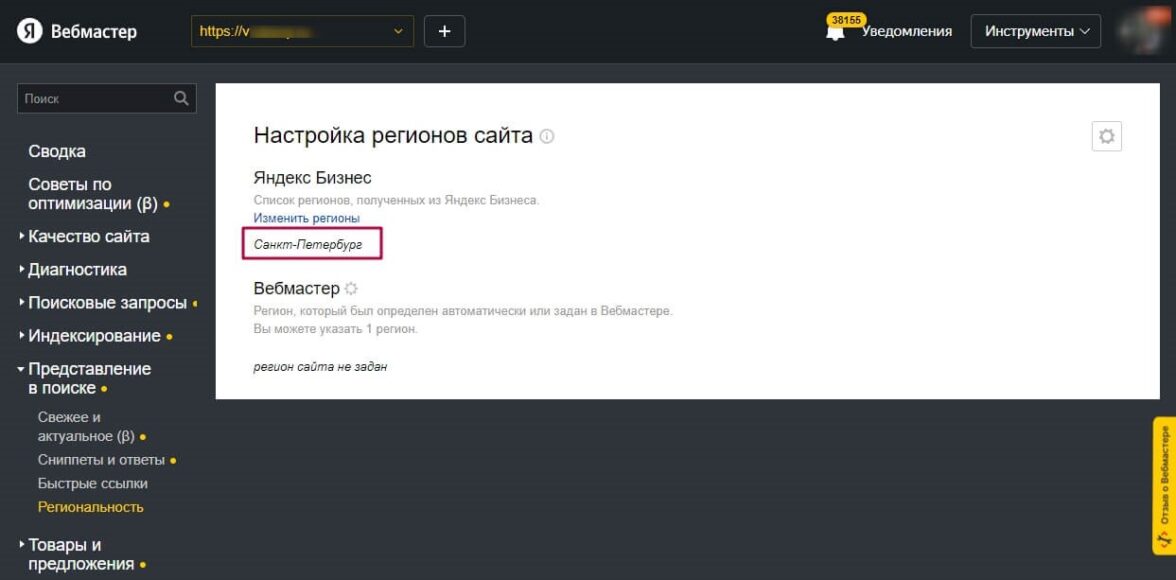1176x580 pixels.
Task: Open the Инструменты dropdown menu
Action: coord(1035,31)
